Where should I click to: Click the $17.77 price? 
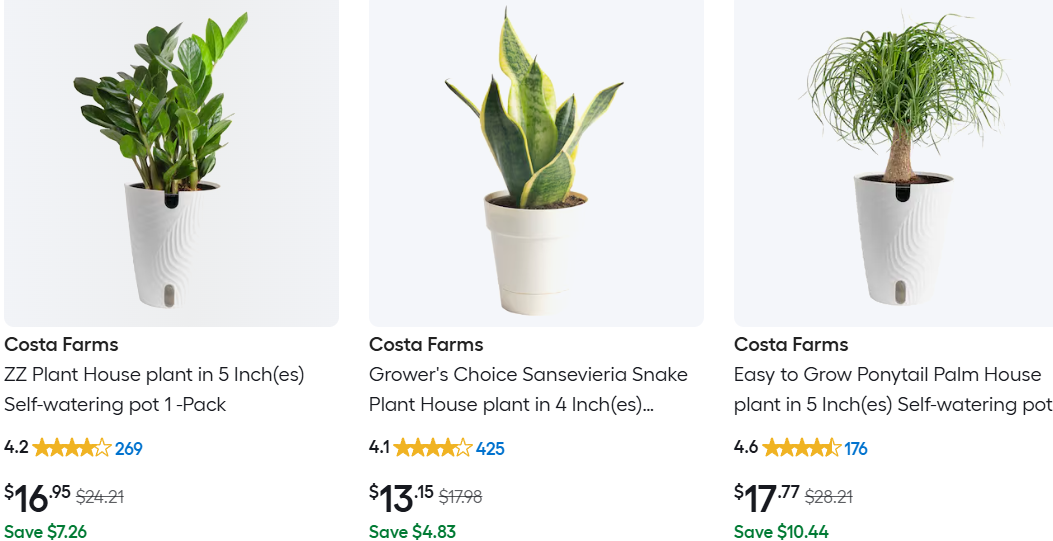[767, 496]
